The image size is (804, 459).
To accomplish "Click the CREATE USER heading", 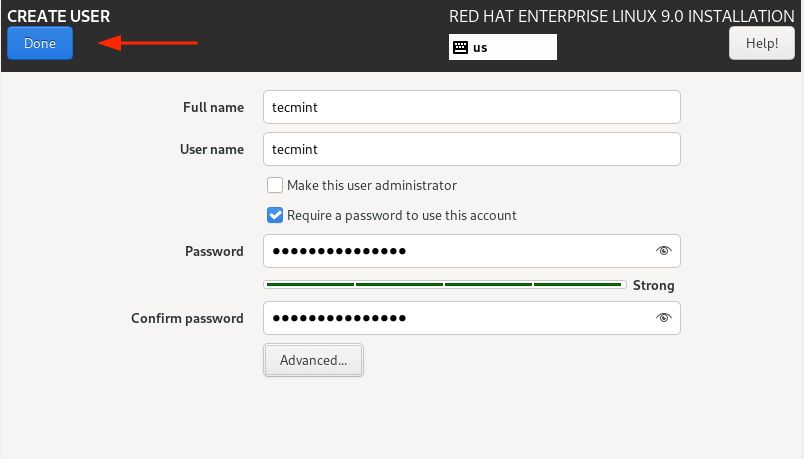I will pos(59,16).
